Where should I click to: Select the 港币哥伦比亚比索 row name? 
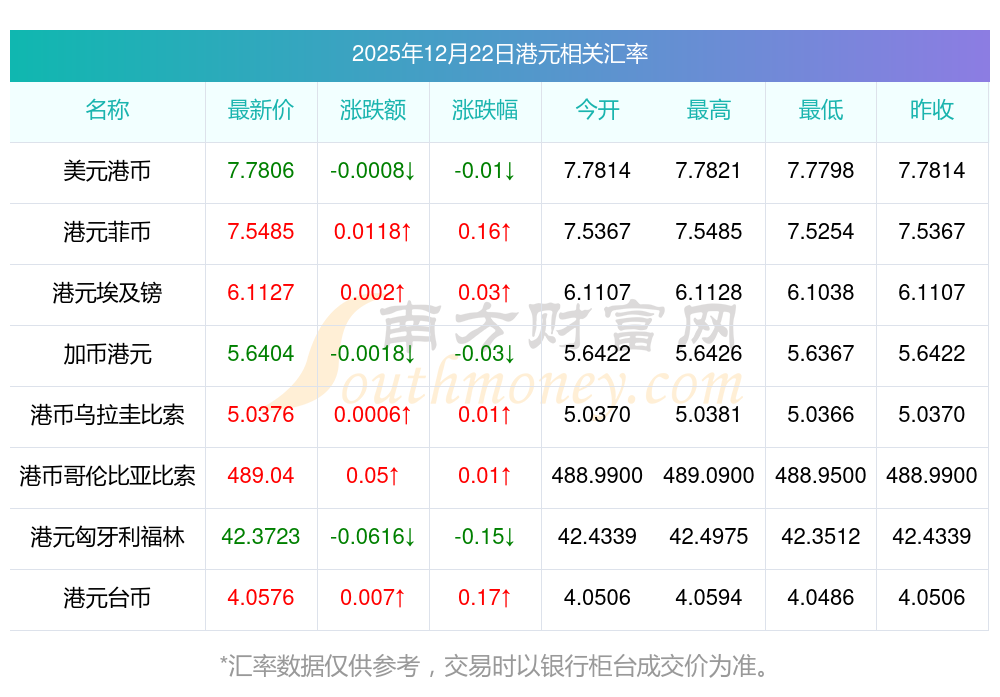tap(107, 476)
